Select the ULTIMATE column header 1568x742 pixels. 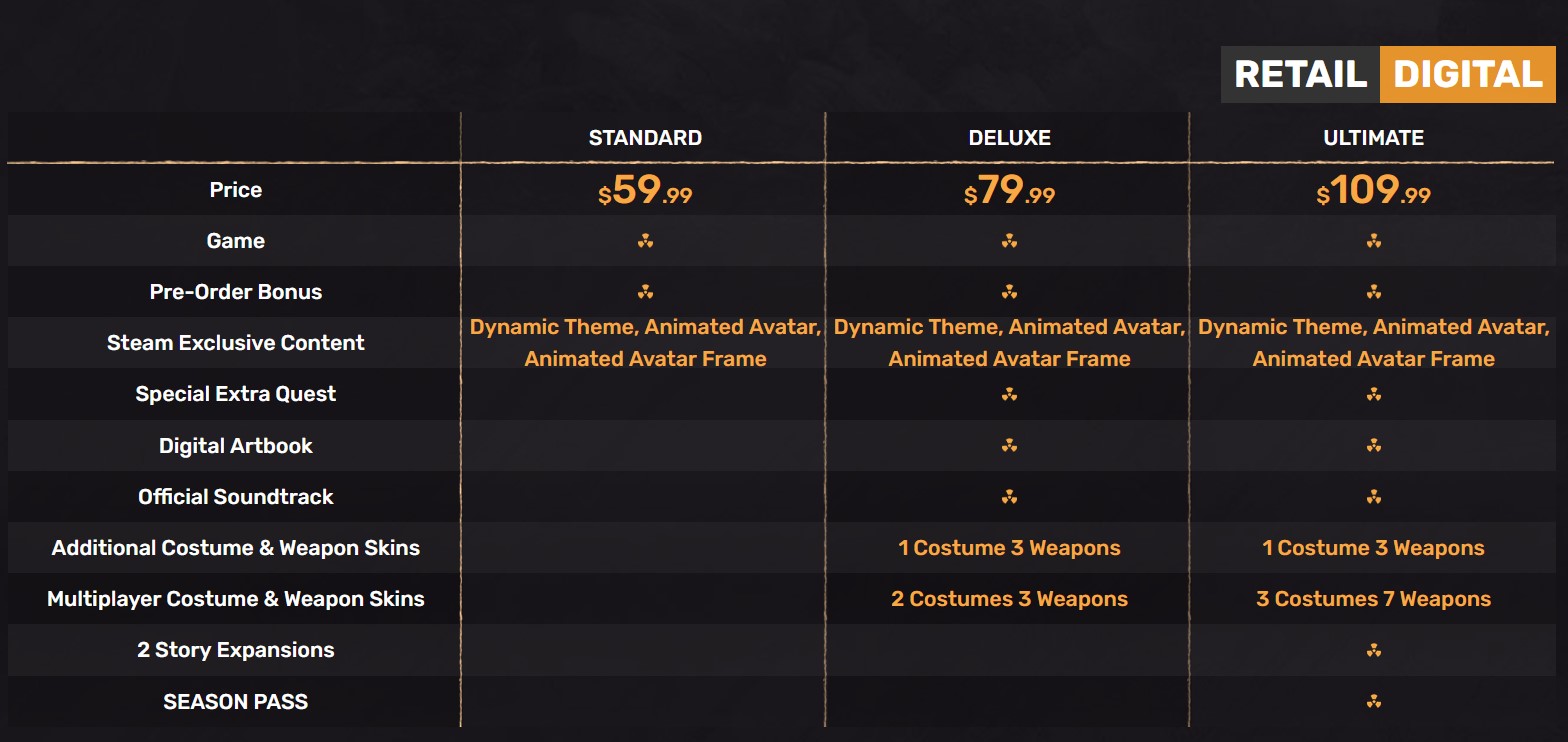[x=1373, y=138]
